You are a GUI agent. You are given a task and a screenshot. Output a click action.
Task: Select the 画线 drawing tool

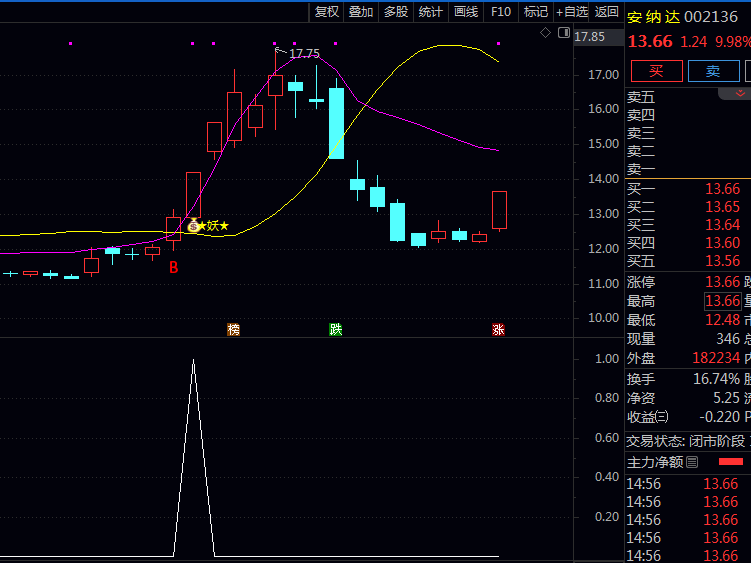[466, 11]
